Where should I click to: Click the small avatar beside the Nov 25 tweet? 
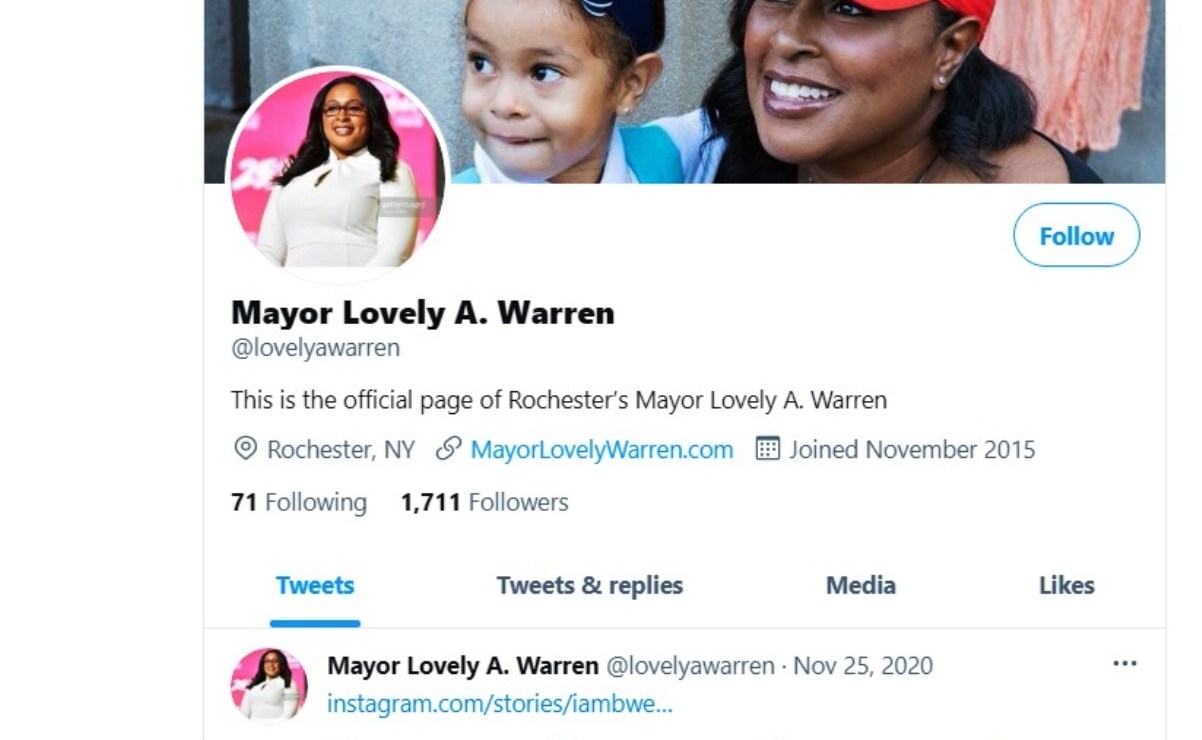coord(268,685)
